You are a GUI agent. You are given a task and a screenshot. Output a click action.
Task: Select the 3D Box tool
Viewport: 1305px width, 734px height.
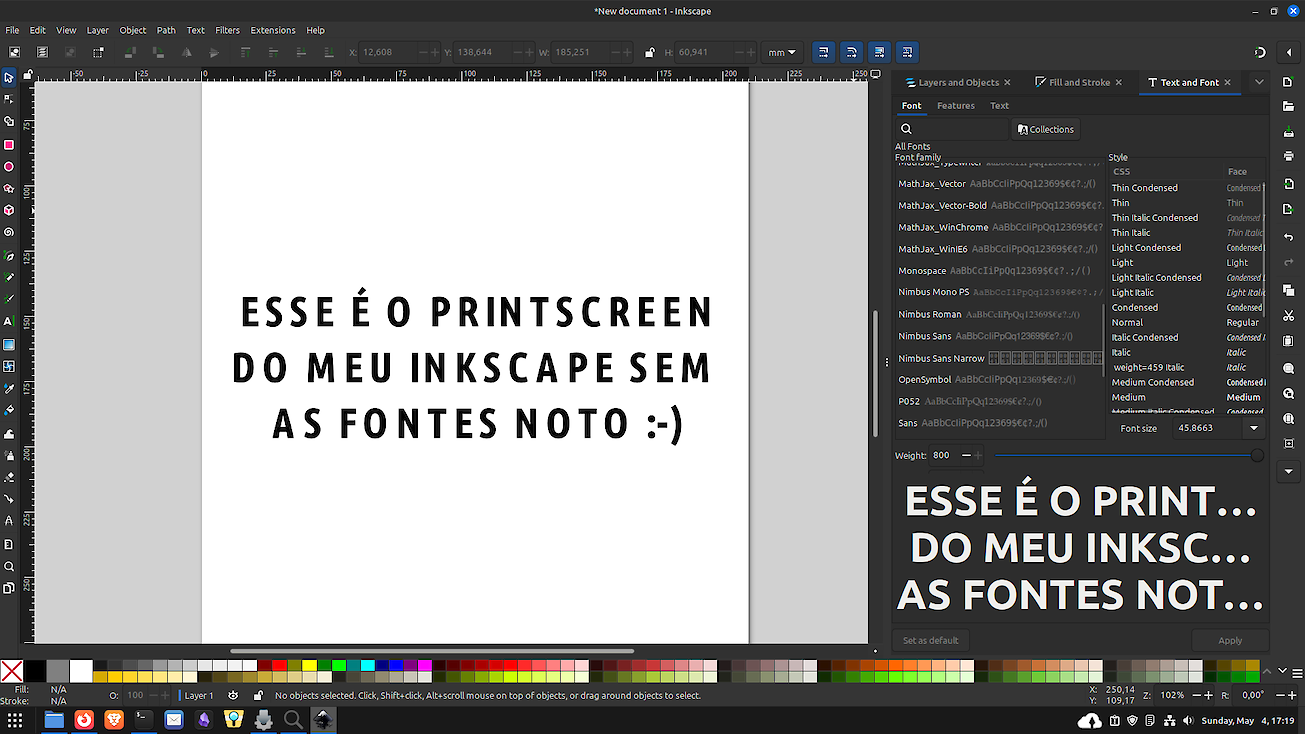(x=9, y=210)
